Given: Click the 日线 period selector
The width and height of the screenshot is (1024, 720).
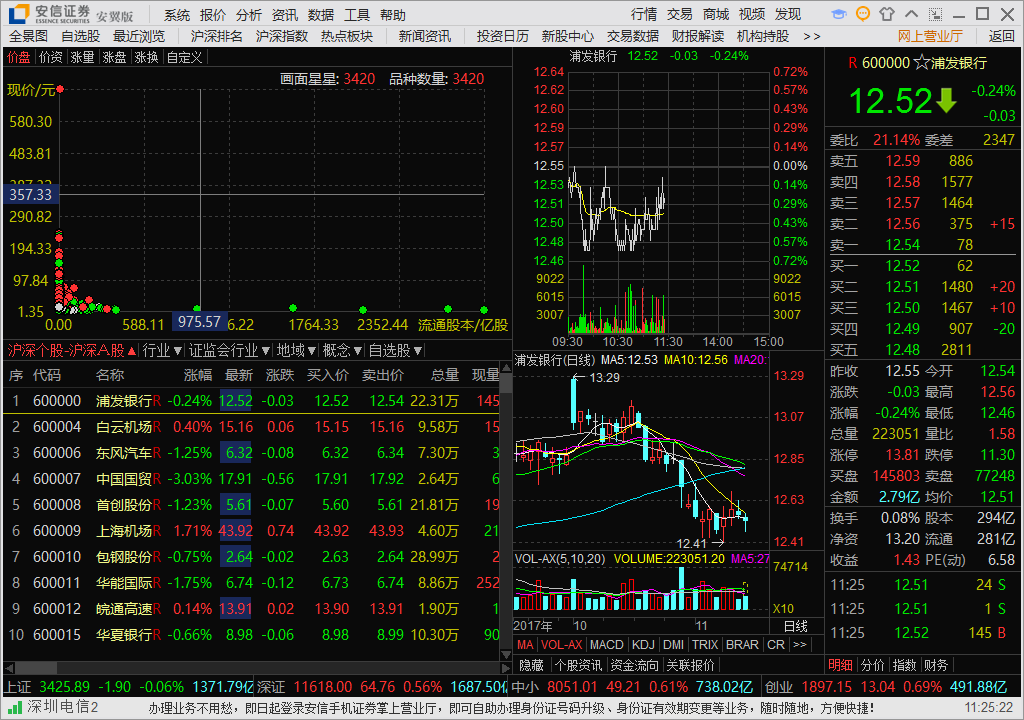Looking at the screenshot, I should tap(795, 626).
